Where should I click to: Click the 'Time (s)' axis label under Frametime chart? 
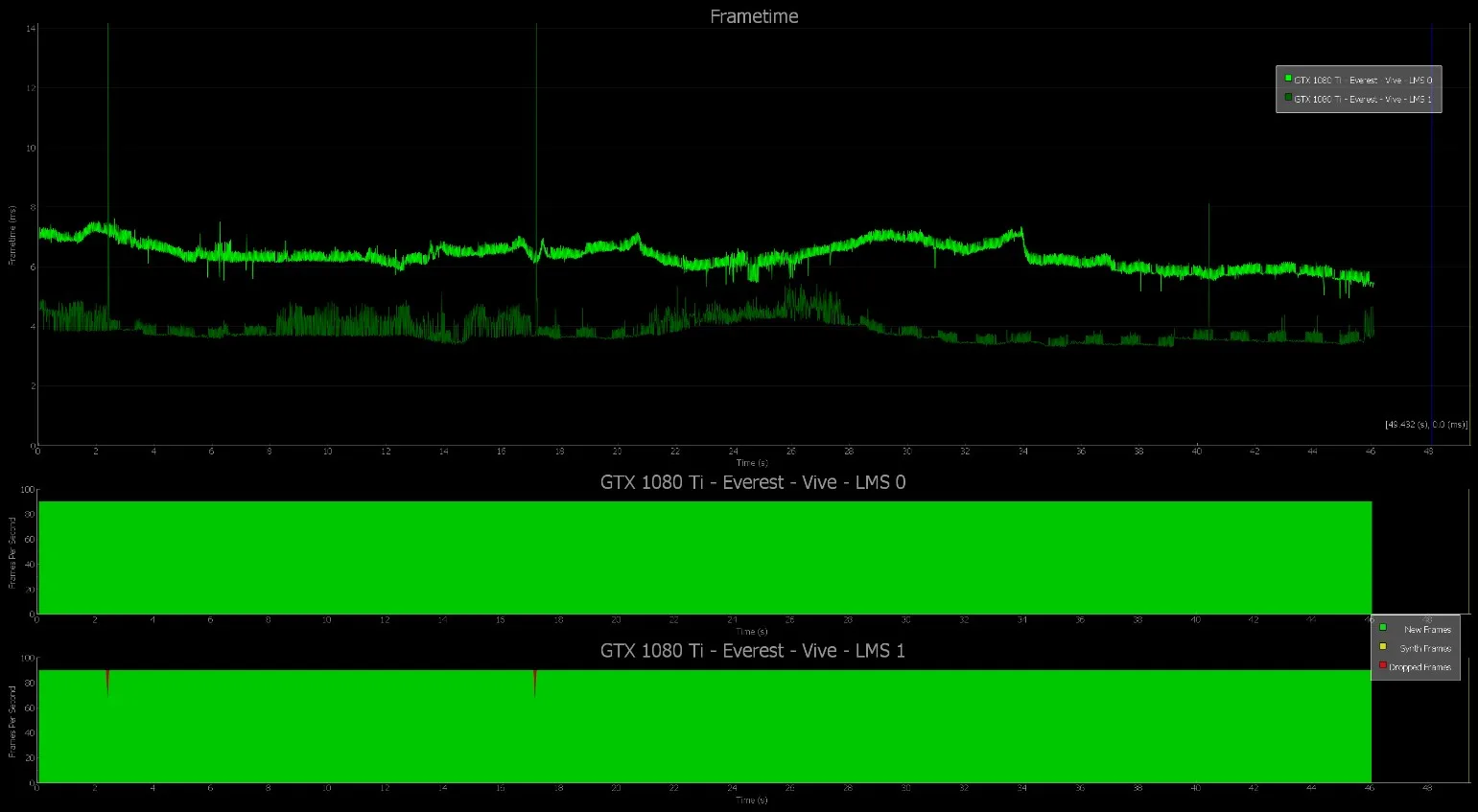[x=752, y=463]
